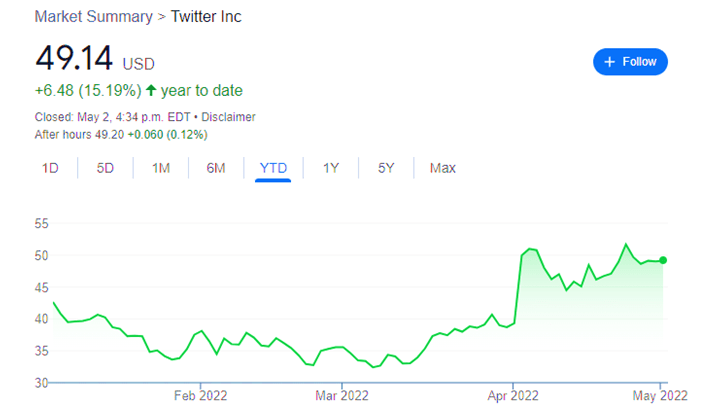This screenshot has height=413, width=704.
Task: Show the 1M chart range
Action: tap(161, 168)
